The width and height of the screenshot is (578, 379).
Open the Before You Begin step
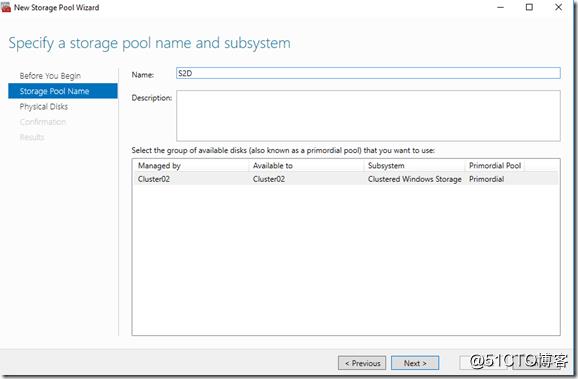(50, 76)
